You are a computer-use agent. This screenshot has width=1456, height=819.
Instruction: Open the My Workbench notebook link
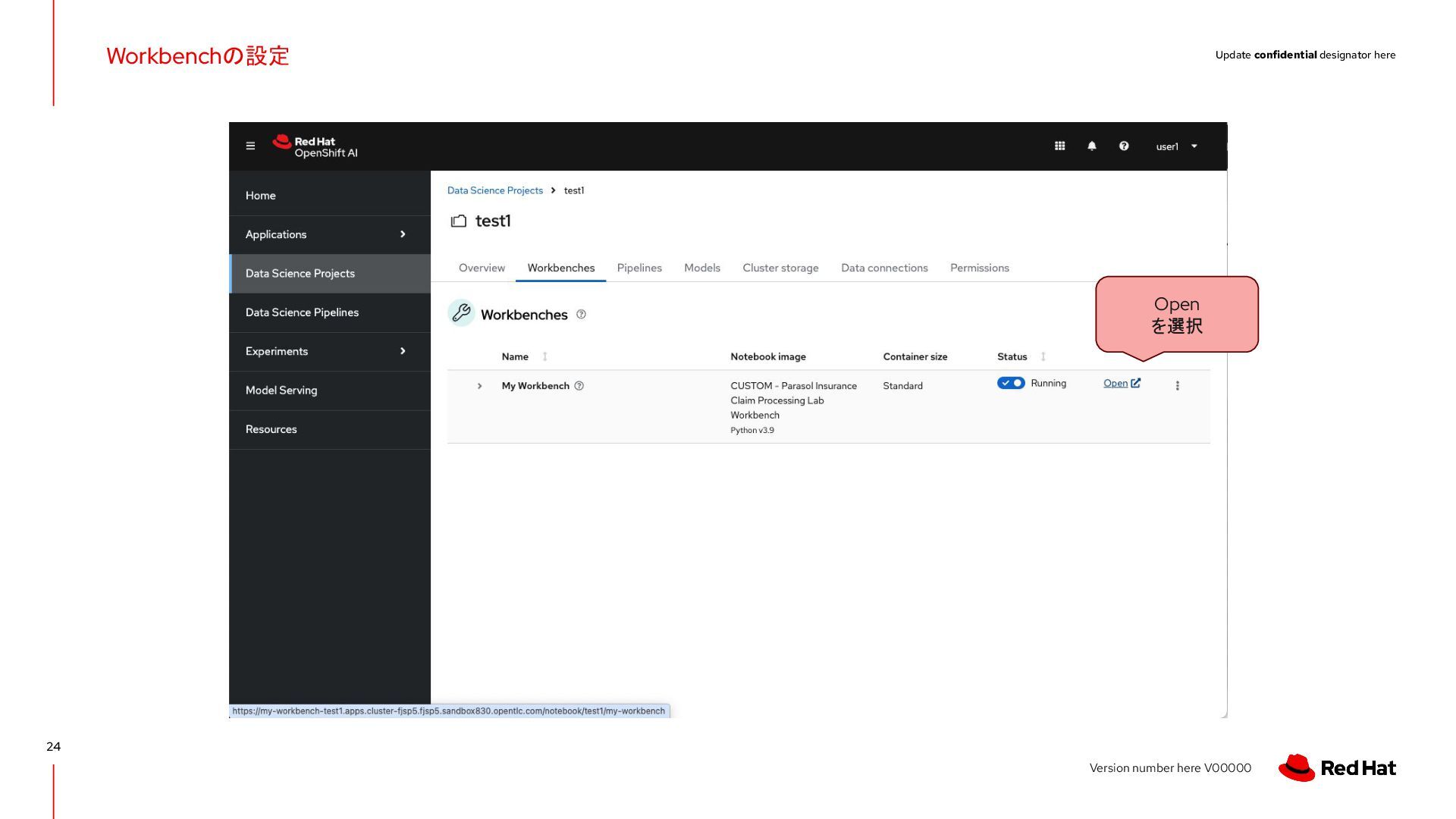click(1122, 383)
